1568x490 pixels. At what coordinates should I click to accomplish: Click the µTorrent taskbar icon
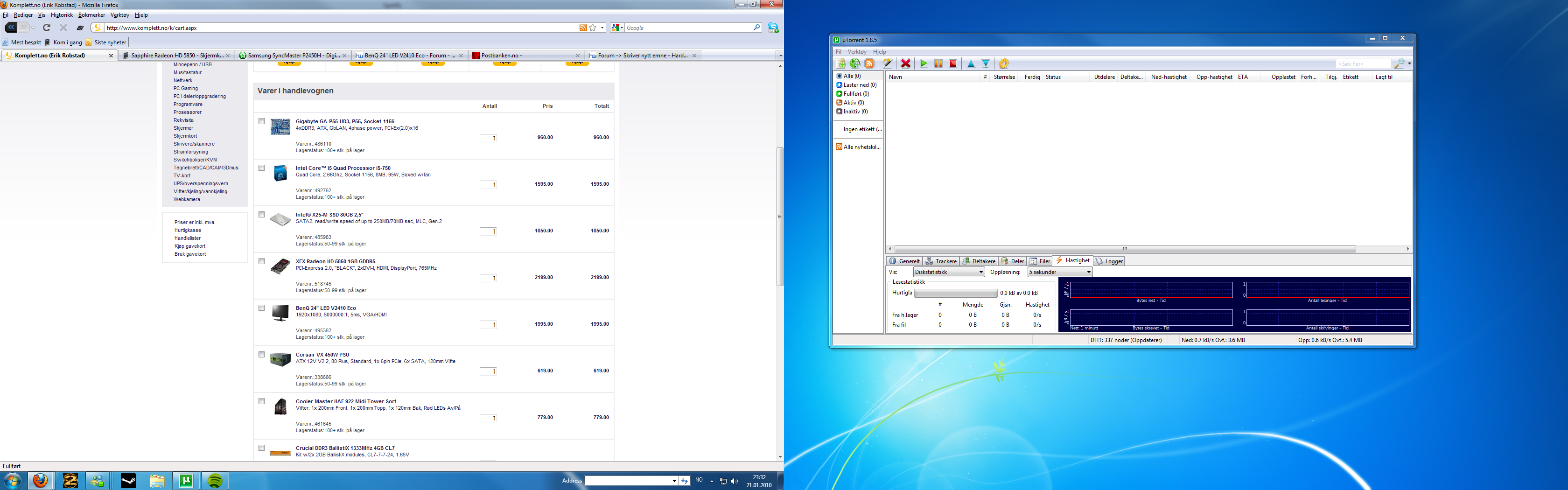[186, 481]
